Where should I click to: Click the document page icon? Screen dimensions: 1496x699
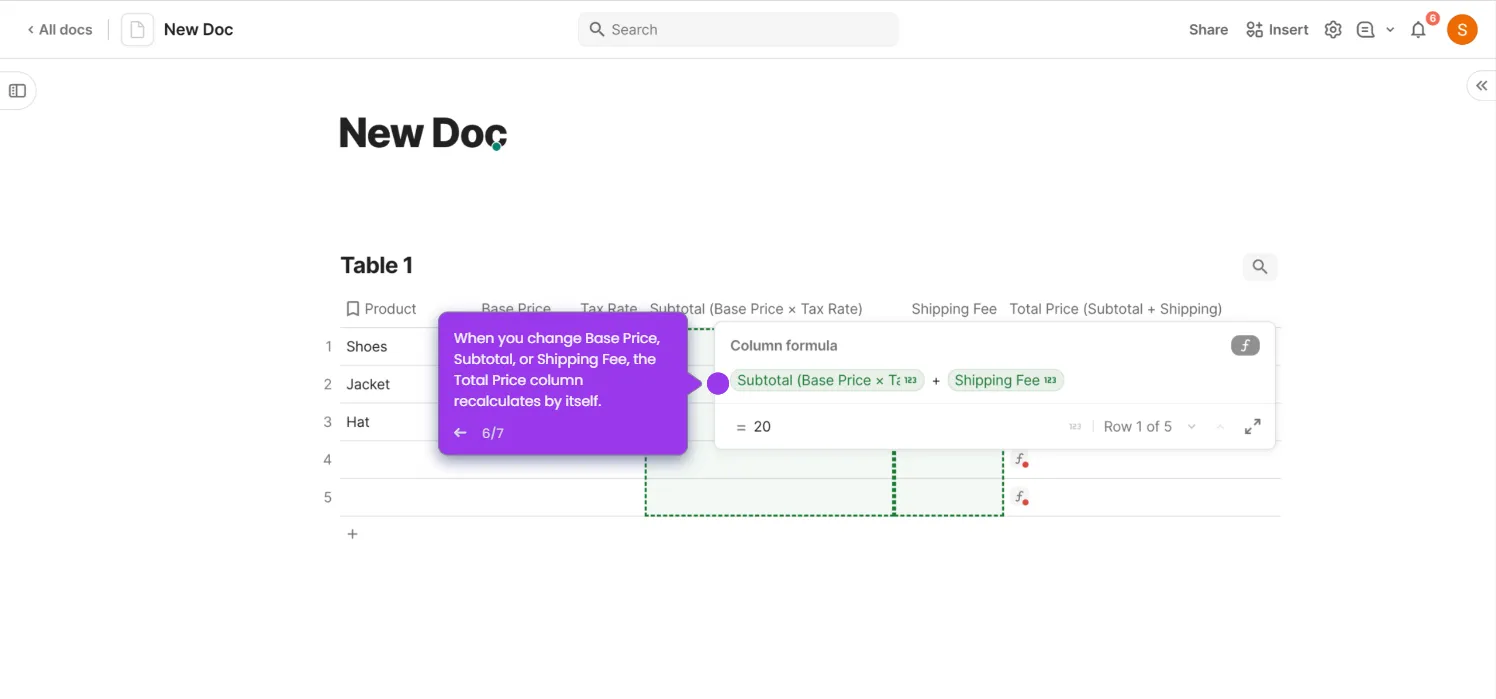pos(138,30)
